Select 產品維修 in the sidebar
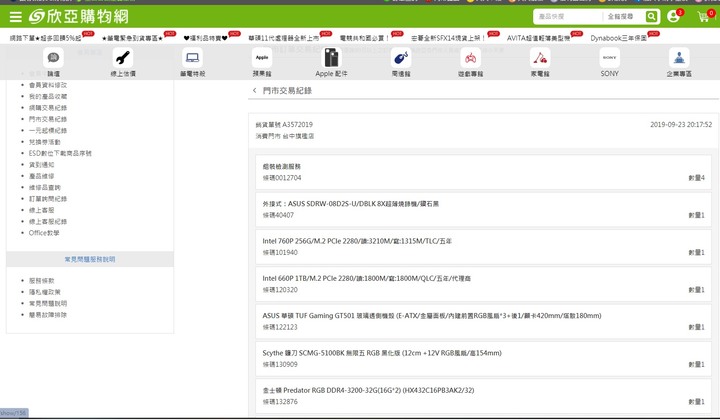The image size is (720, 420). 41,176
